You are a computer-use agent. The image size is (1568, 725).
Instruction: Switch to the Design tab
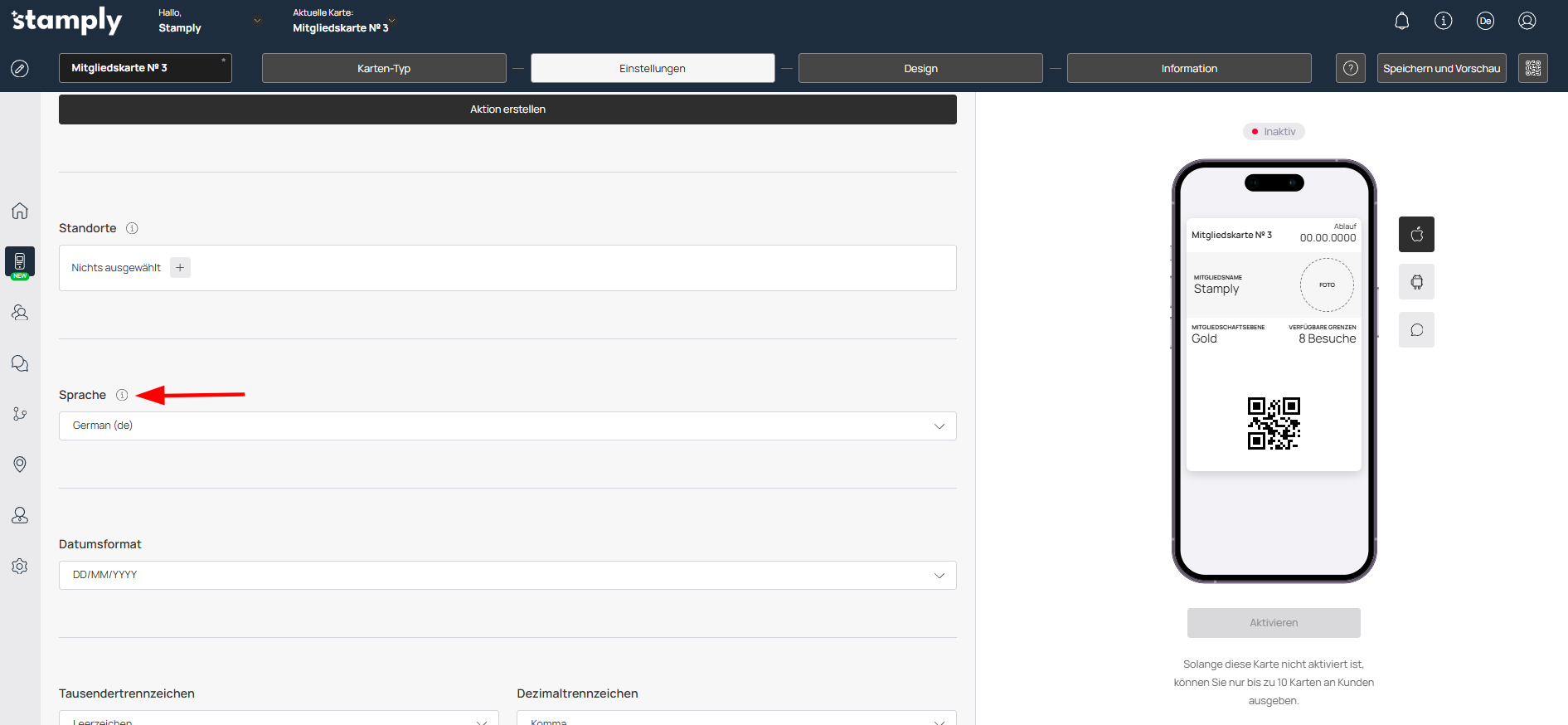(920, 68)
